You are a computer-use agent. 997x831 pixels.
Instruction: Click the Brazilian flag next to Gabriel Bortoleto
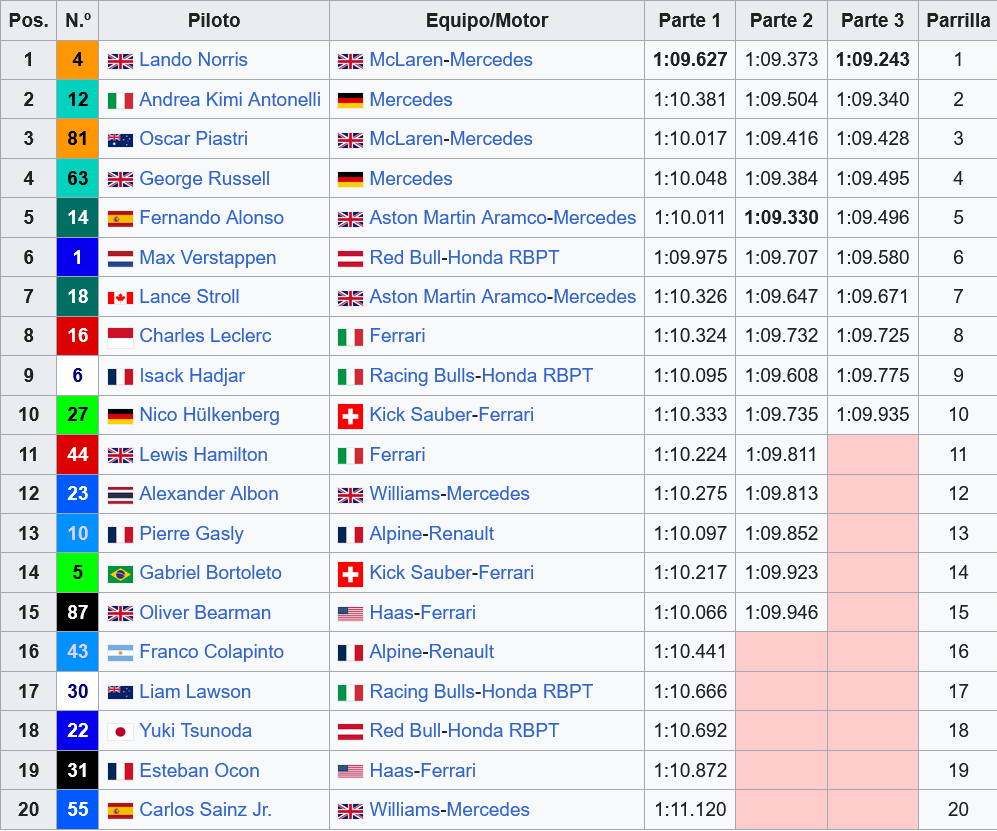[x=120, y=574]
